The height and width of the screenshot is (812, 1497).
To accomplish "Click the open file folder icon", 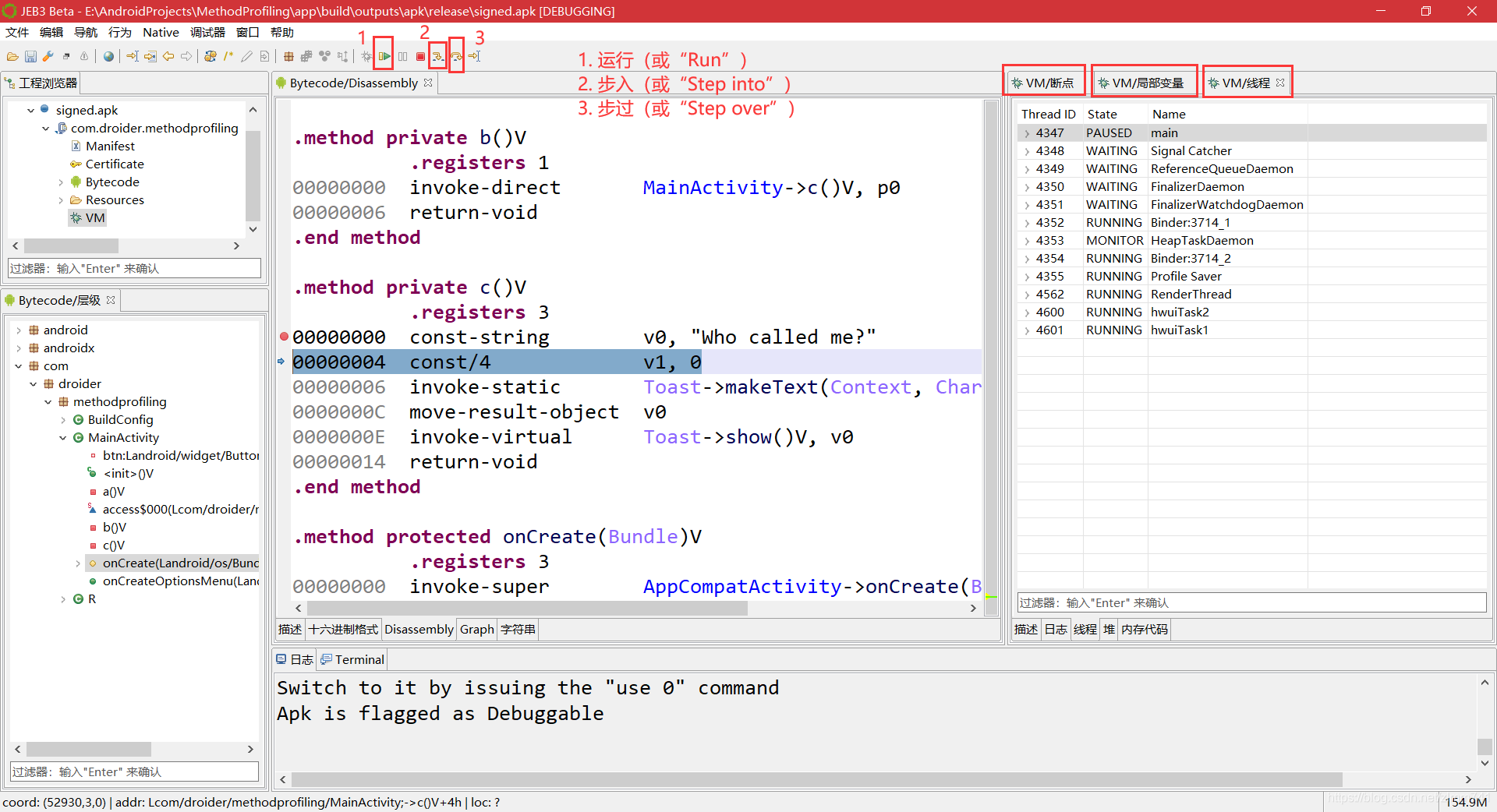I will [x=12, y=56].
